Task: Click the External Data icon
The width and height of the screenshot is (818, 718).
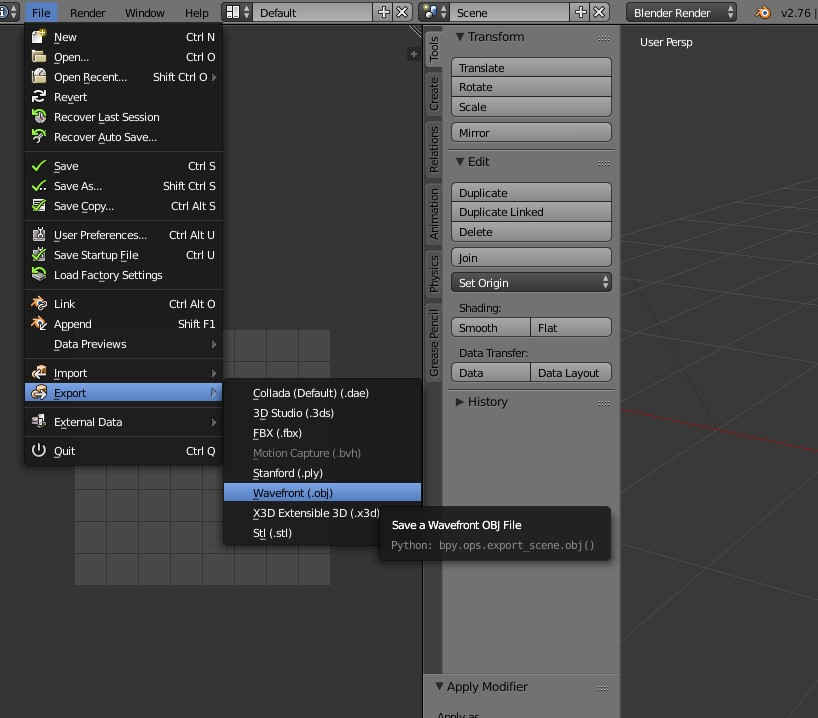Action: [39, 421]
